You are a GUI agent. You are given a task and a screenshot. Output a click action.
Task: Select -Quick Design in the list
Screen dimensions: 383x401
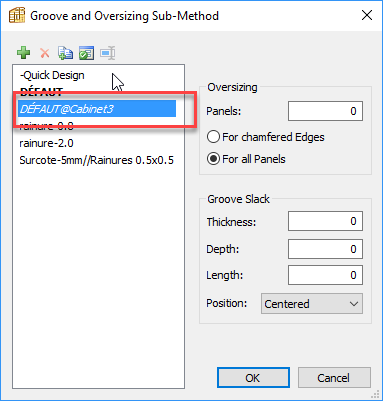click(52, 75)
